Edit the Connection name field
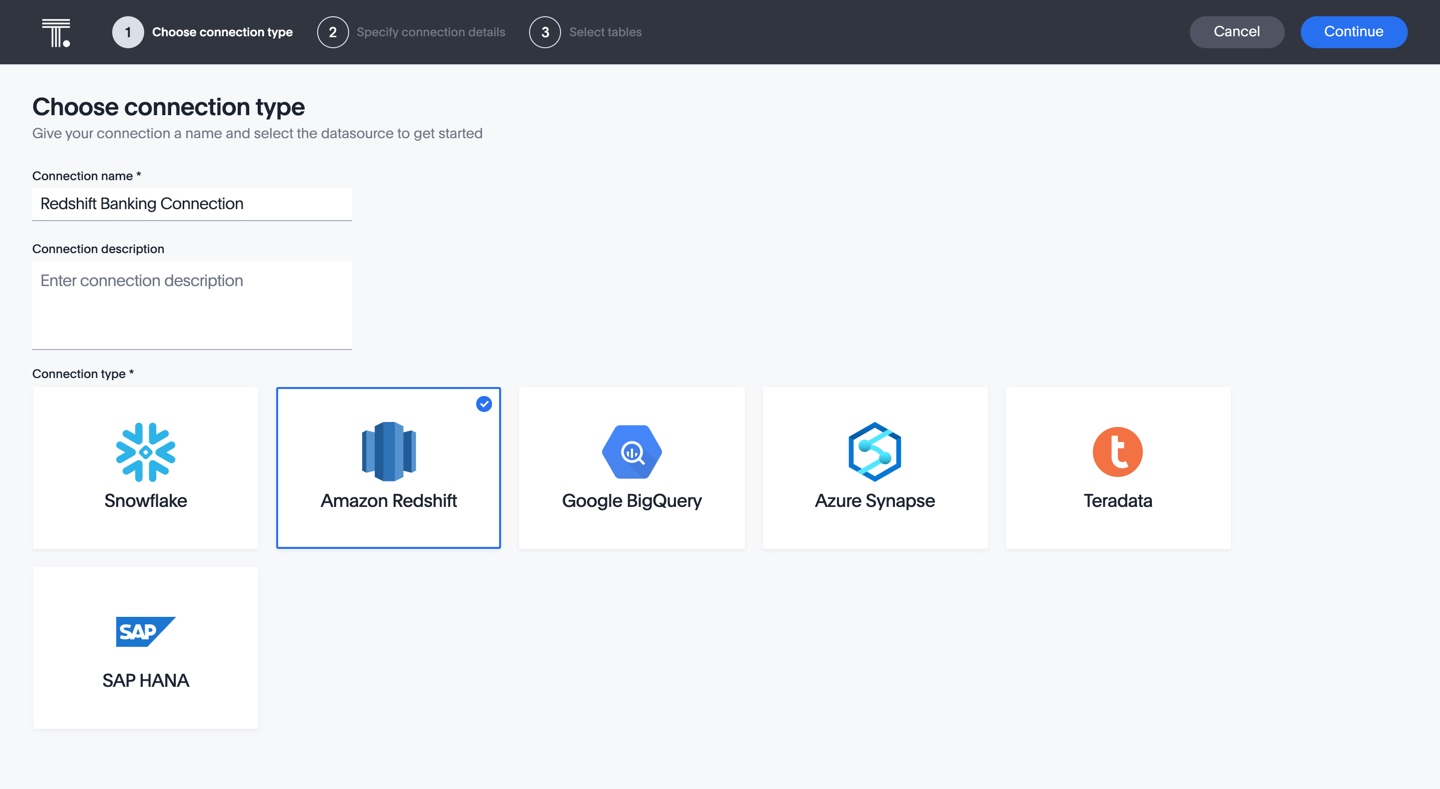 [192, 204]
